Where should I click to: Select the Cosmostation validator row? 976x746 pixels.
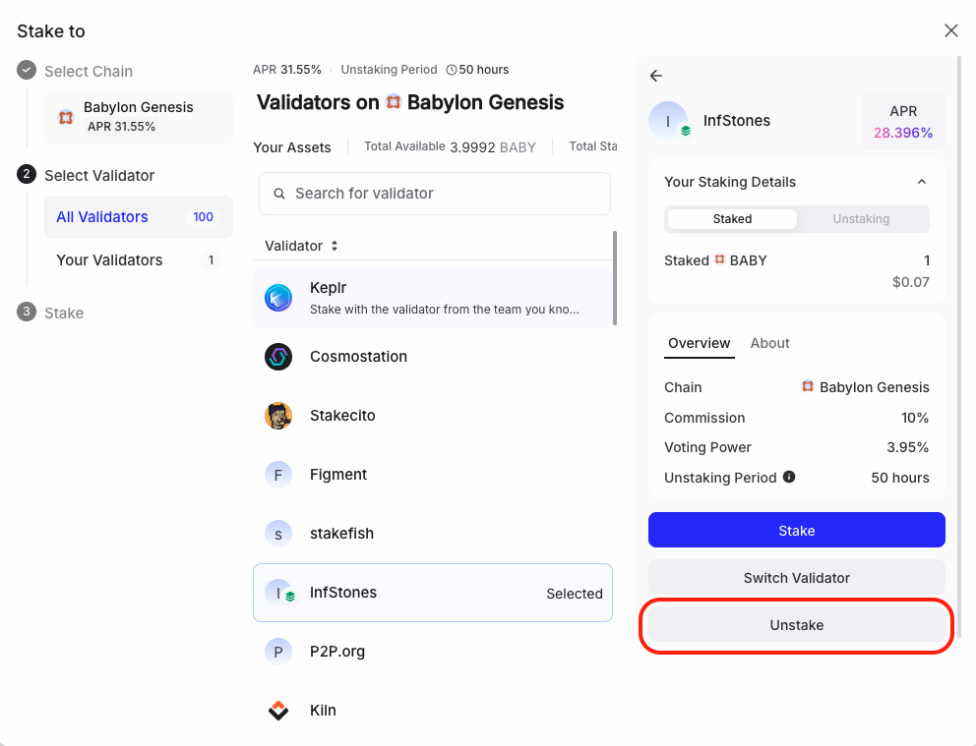(433, 357)
